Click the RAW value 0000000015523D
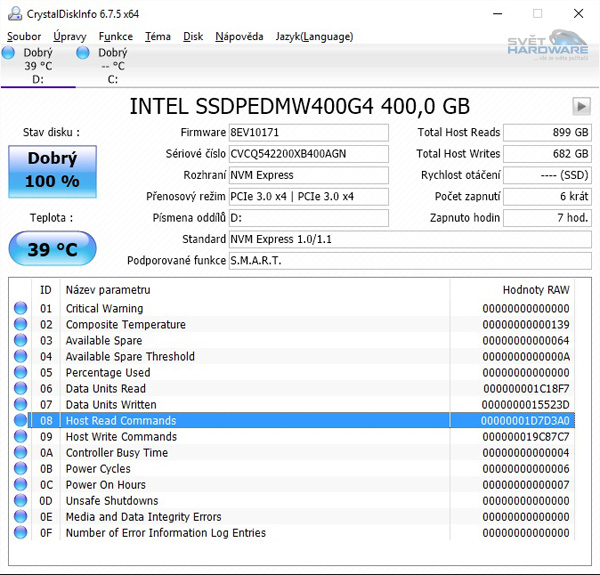The image size is (600, 575). [x=525, y=405]
